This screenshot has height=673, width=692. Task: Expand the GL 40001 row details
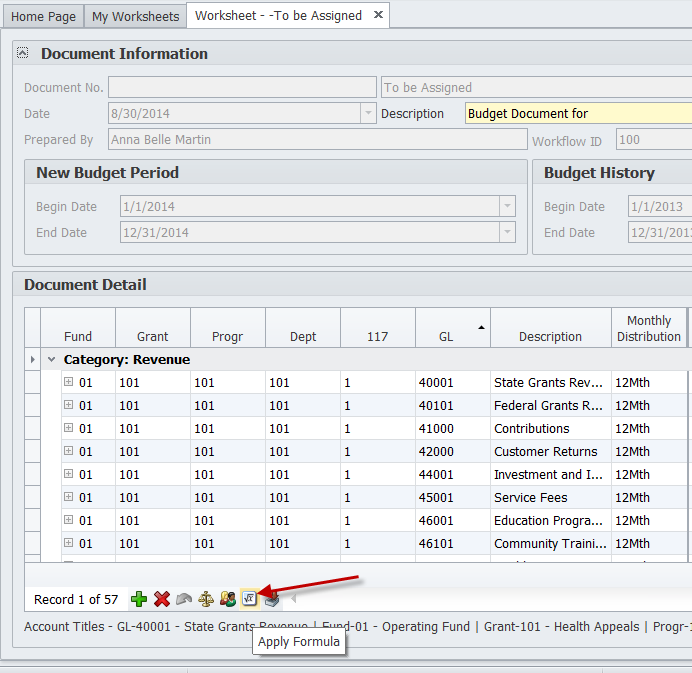coord(69,382)
